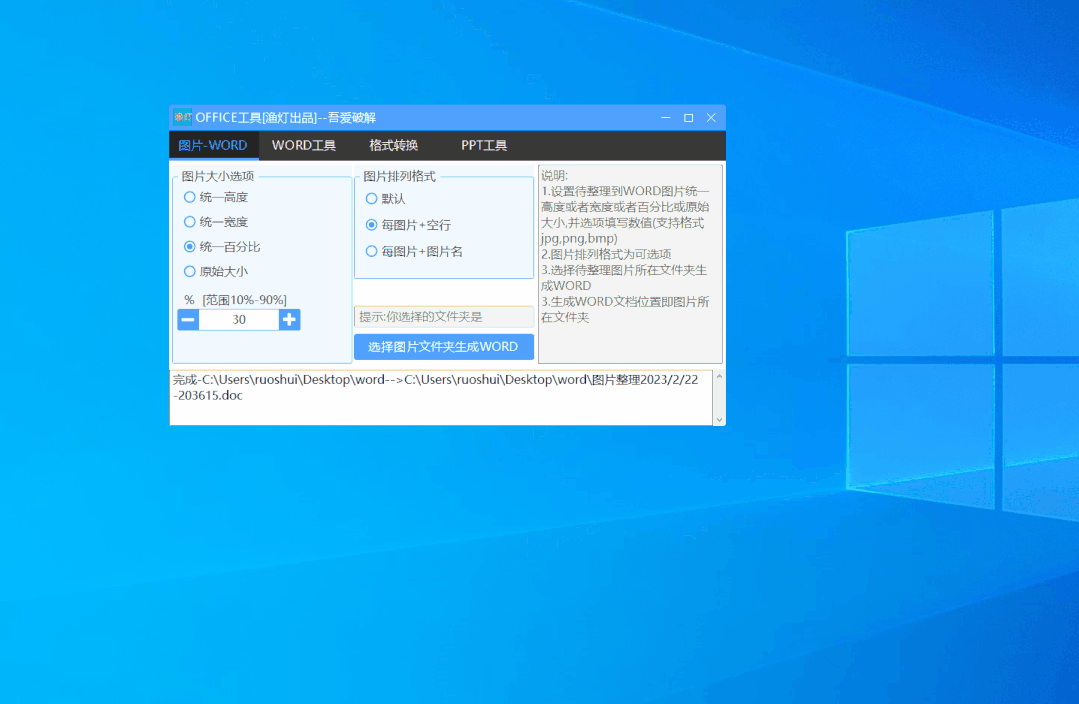Click the log scrollbar down arrow
The image size is (1079, 704).
pyautogui.click(x=719, y=419)
